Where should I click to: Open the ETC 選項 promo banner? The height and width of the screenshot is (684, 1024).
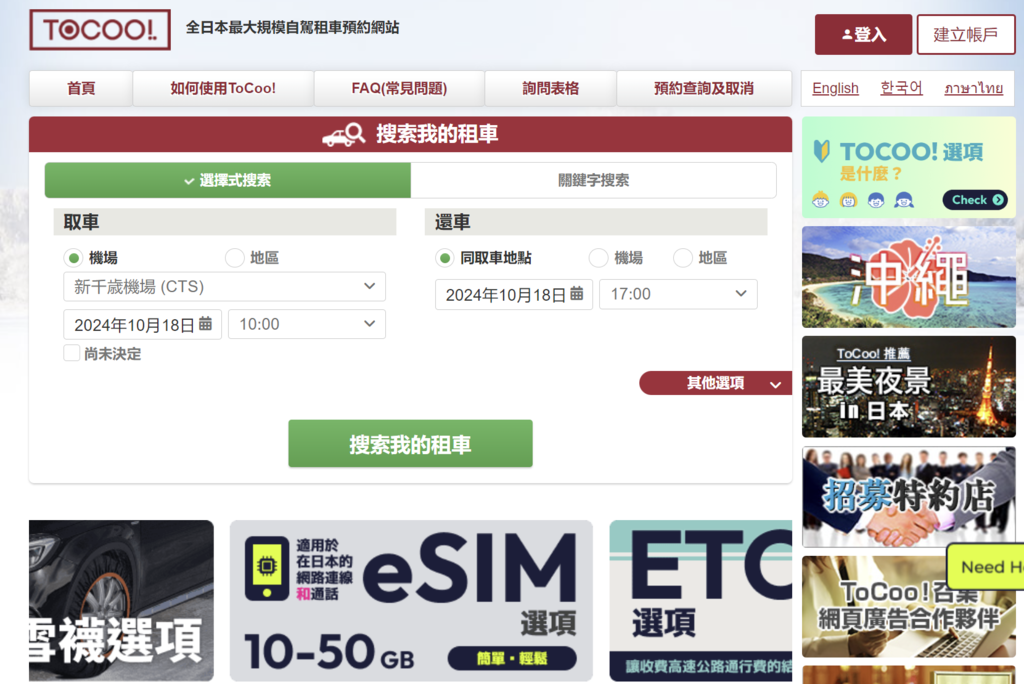point(701,601)
